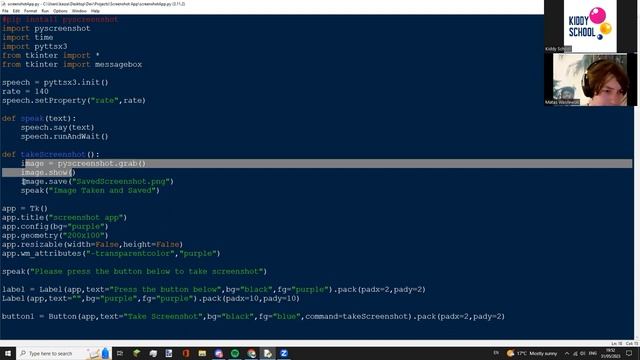Click the '#pip install pyscreenshot' comment line
The width and height of the screenshot is (640, 360).
(60, 20)
